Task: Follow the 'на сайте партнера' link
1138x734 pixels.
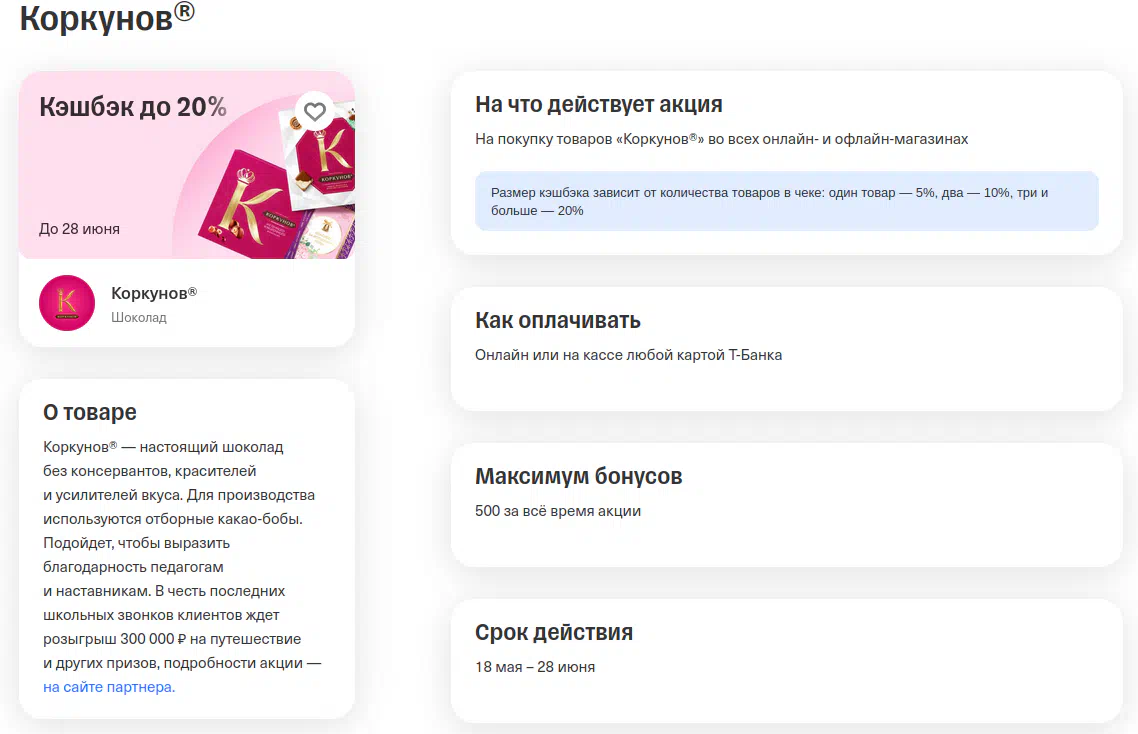Action: (x=108, y=687)
